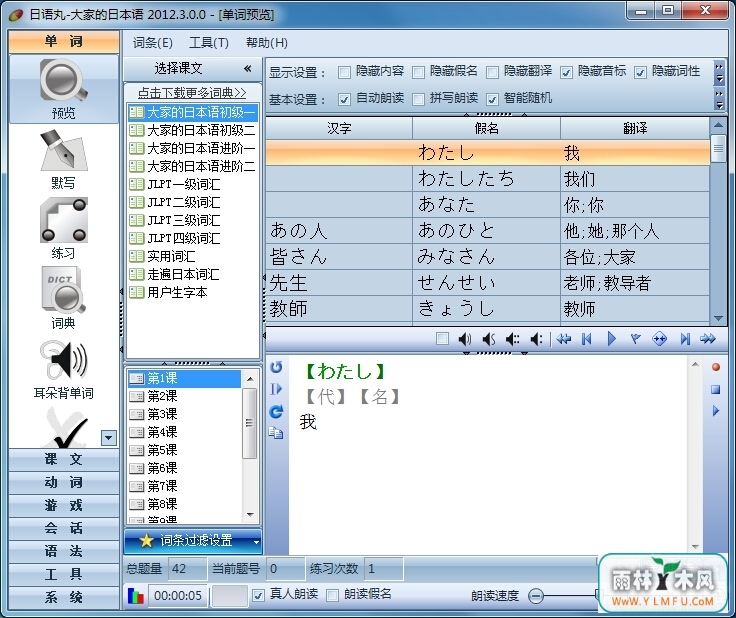Open the 预览 preview magnifier icon
Screen dimensions: 736x618
point(63,81)
